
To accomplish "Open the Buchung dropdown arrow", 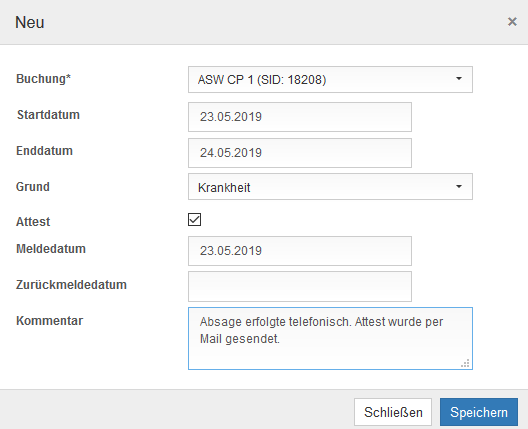I will click(459, 79).
